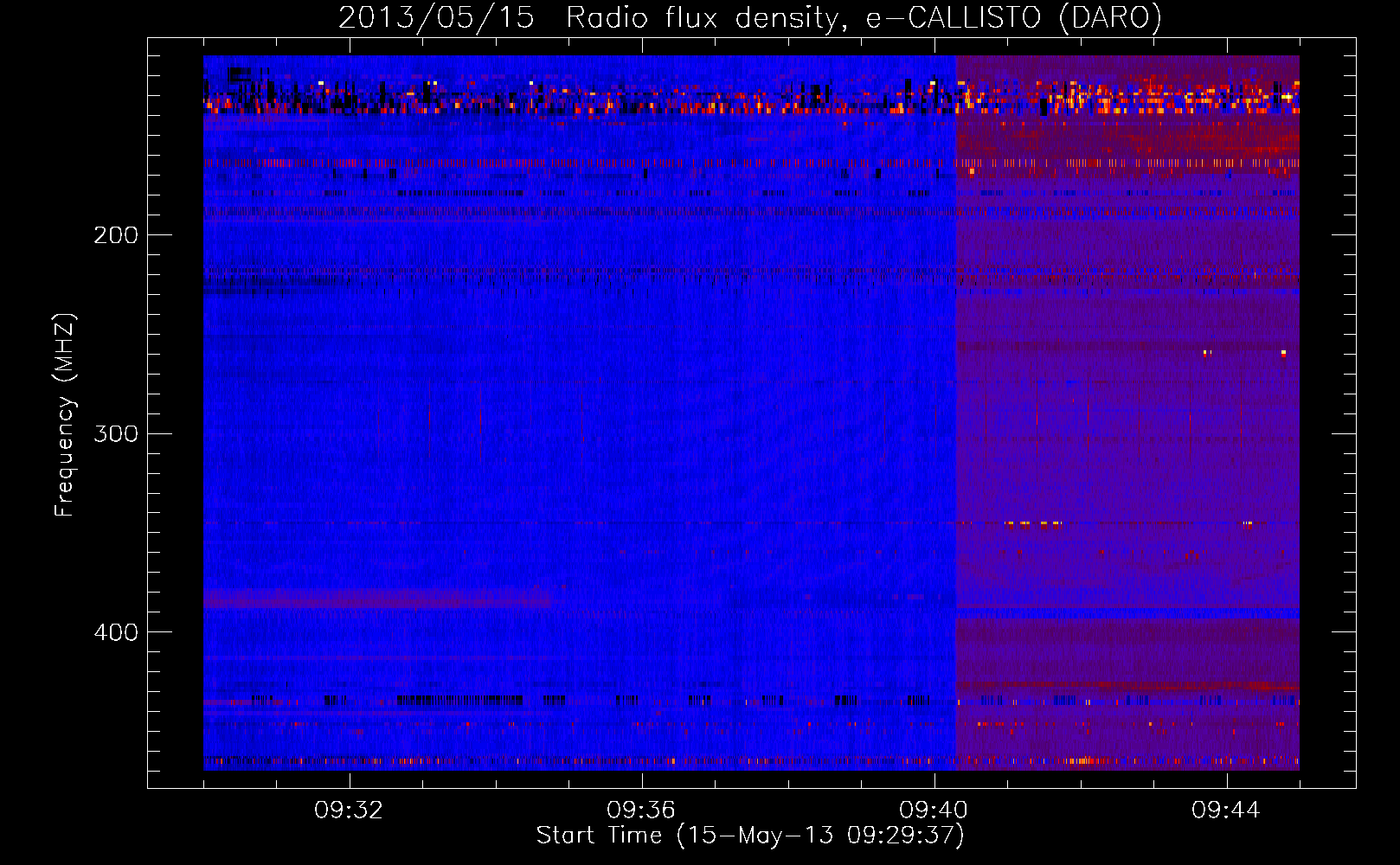Select the 'Start Time (15-May-13 09:29:37)' label
This screenshot has height=865, width=1400.
(x=750, y=836)
